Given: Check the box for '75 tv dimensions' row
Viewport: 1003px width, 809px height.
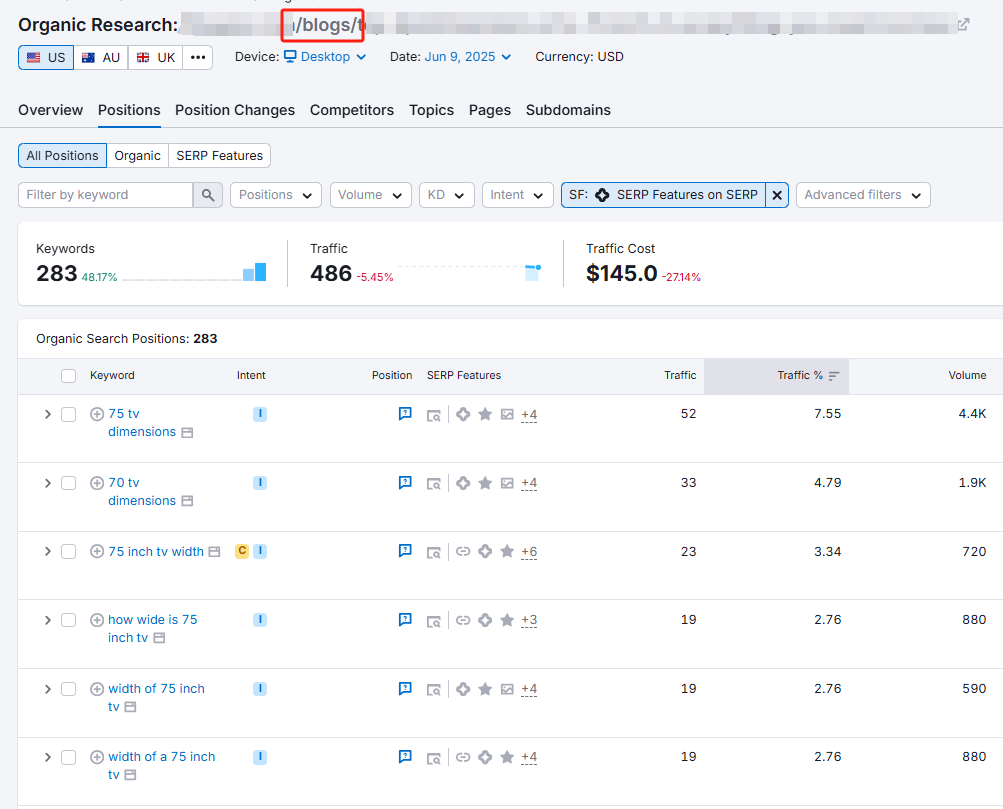Looking at the screenshot, I should pyautogui.click(x=68, y=414).
